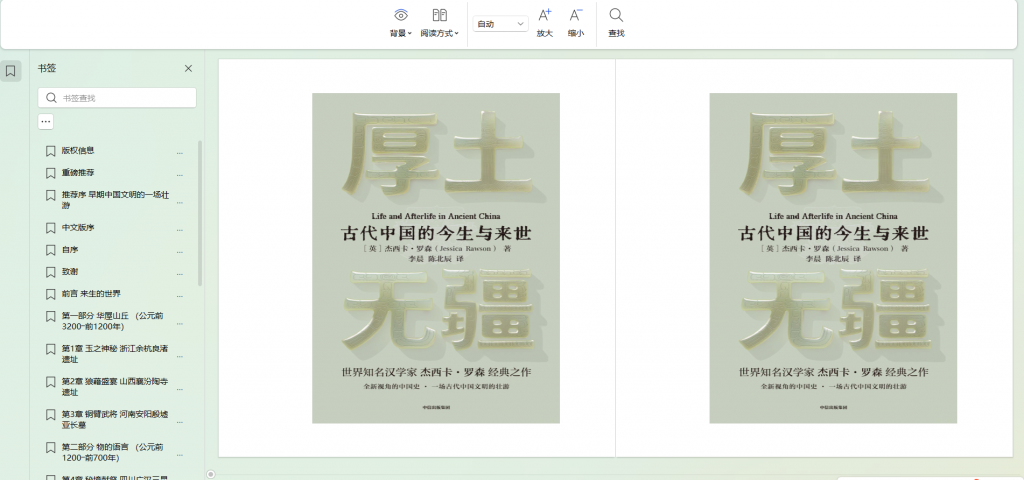Viewport: 1024px width, 480px height.
Task: Go to bookmark 第2章 狼藉盛宴
Action: tap(115, 386)
